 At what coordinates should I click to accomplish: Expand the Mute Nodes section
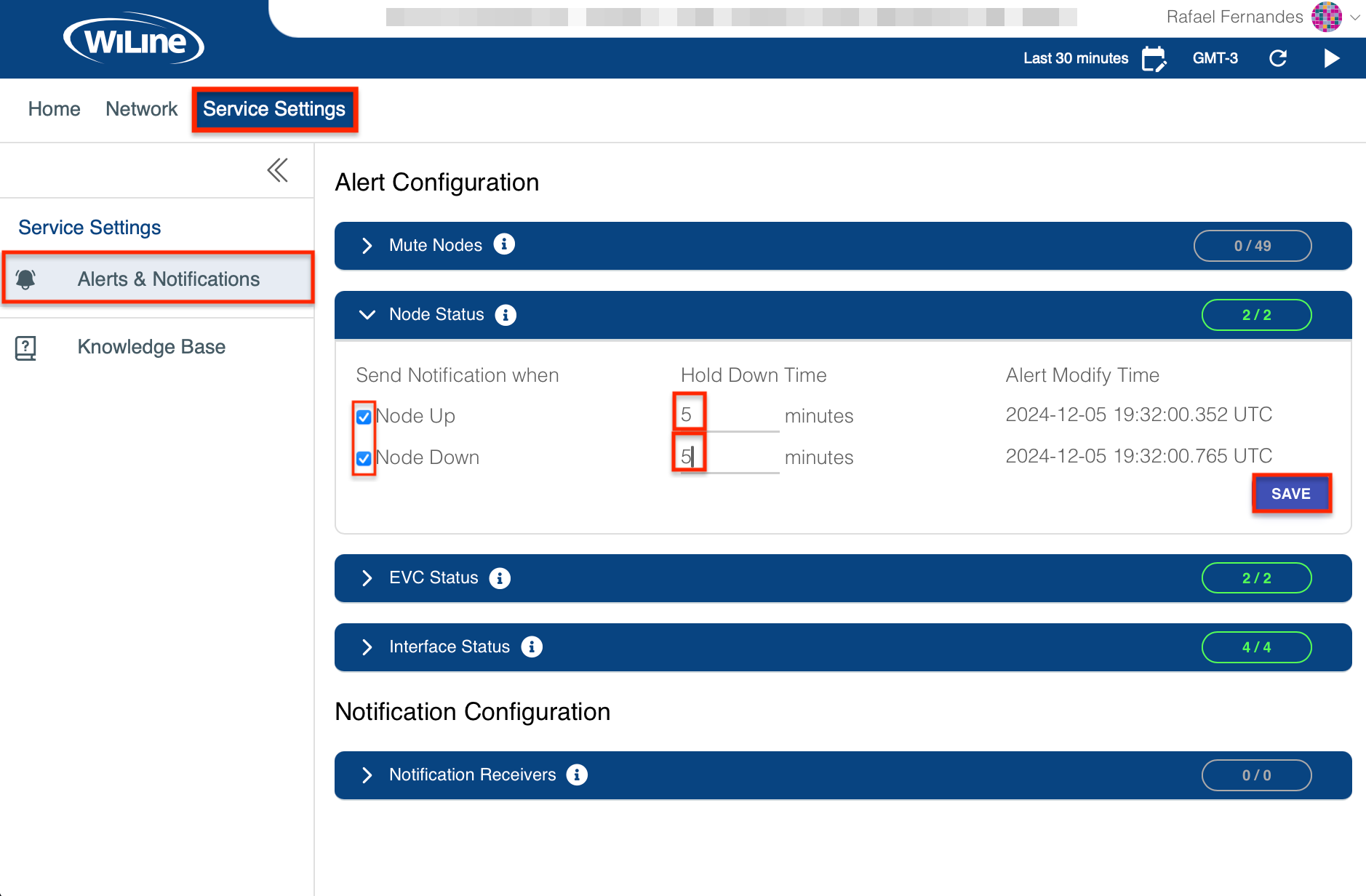[x=367, y=246]
